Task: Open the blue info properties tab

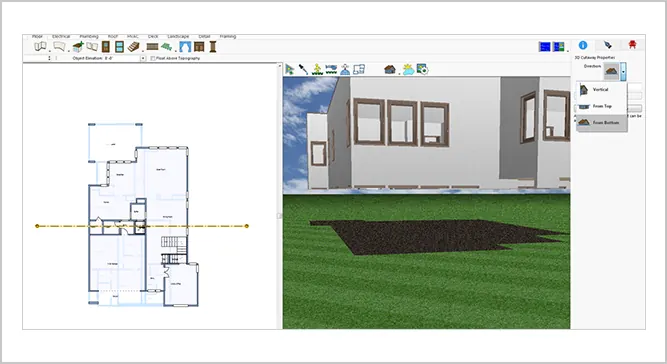Action: (583, 45)
